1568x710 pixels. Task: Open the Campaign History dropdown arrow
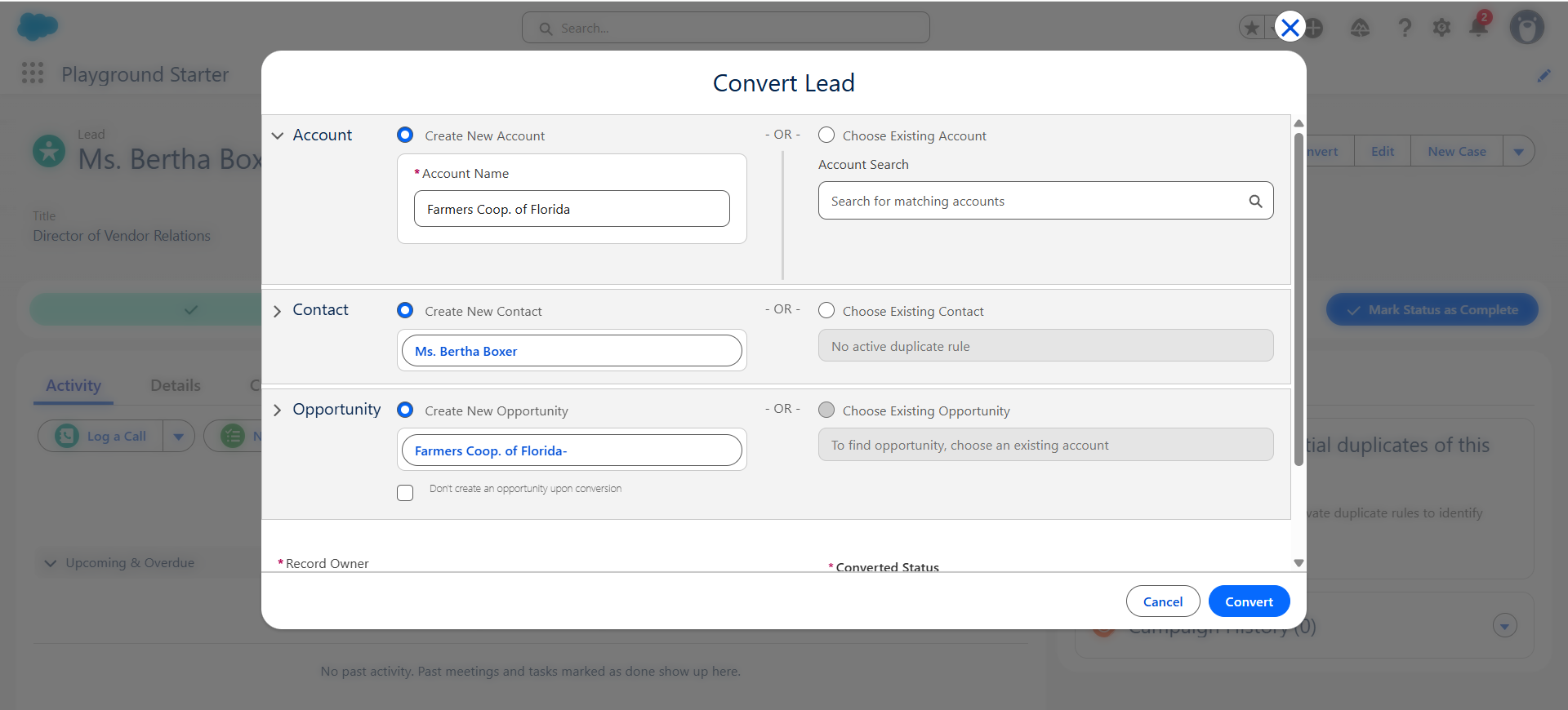click(1504, 626)
